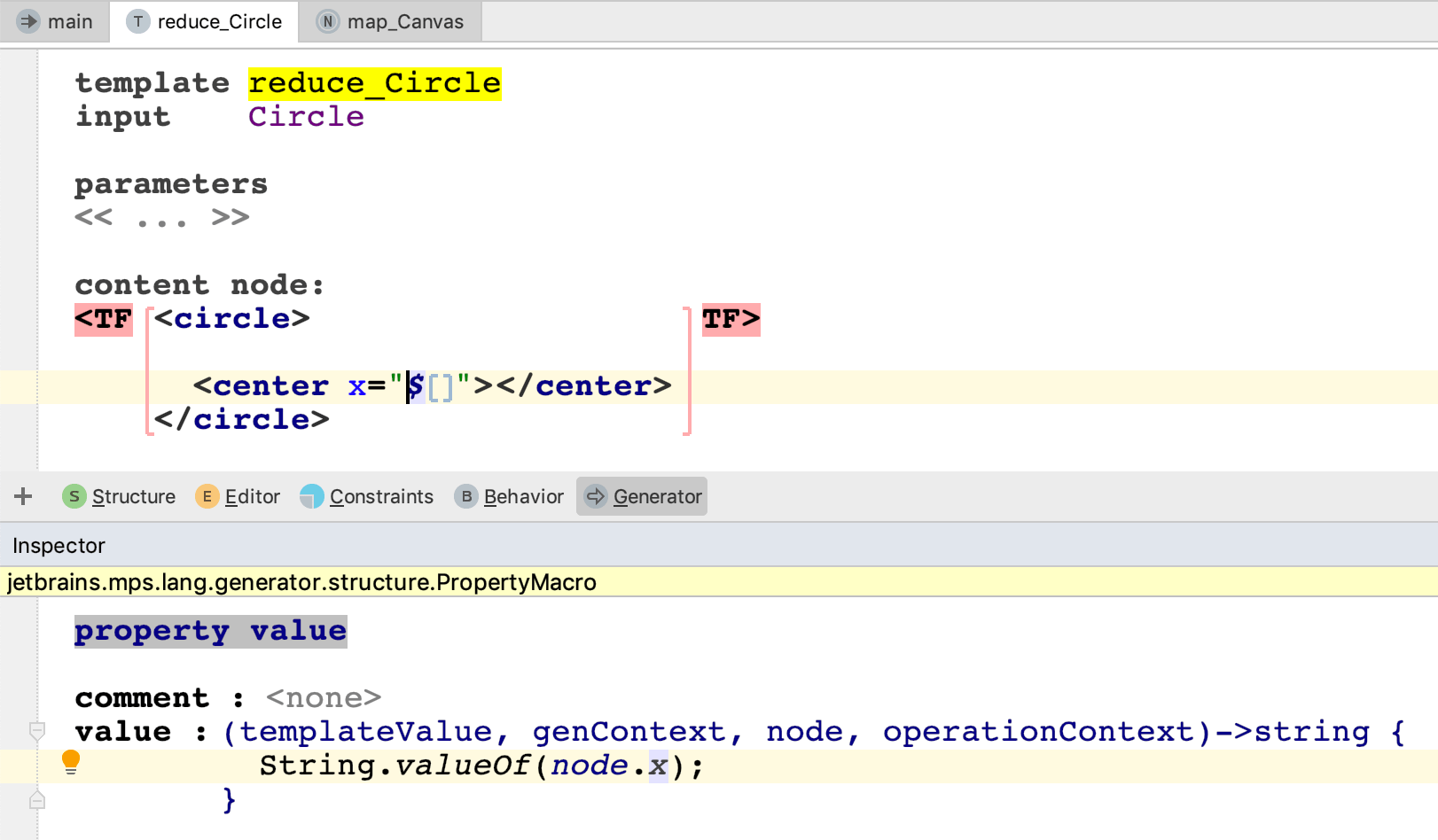Switch to the map_Canvas tab
Viewport: 1438px width, 840px height.
404,21
